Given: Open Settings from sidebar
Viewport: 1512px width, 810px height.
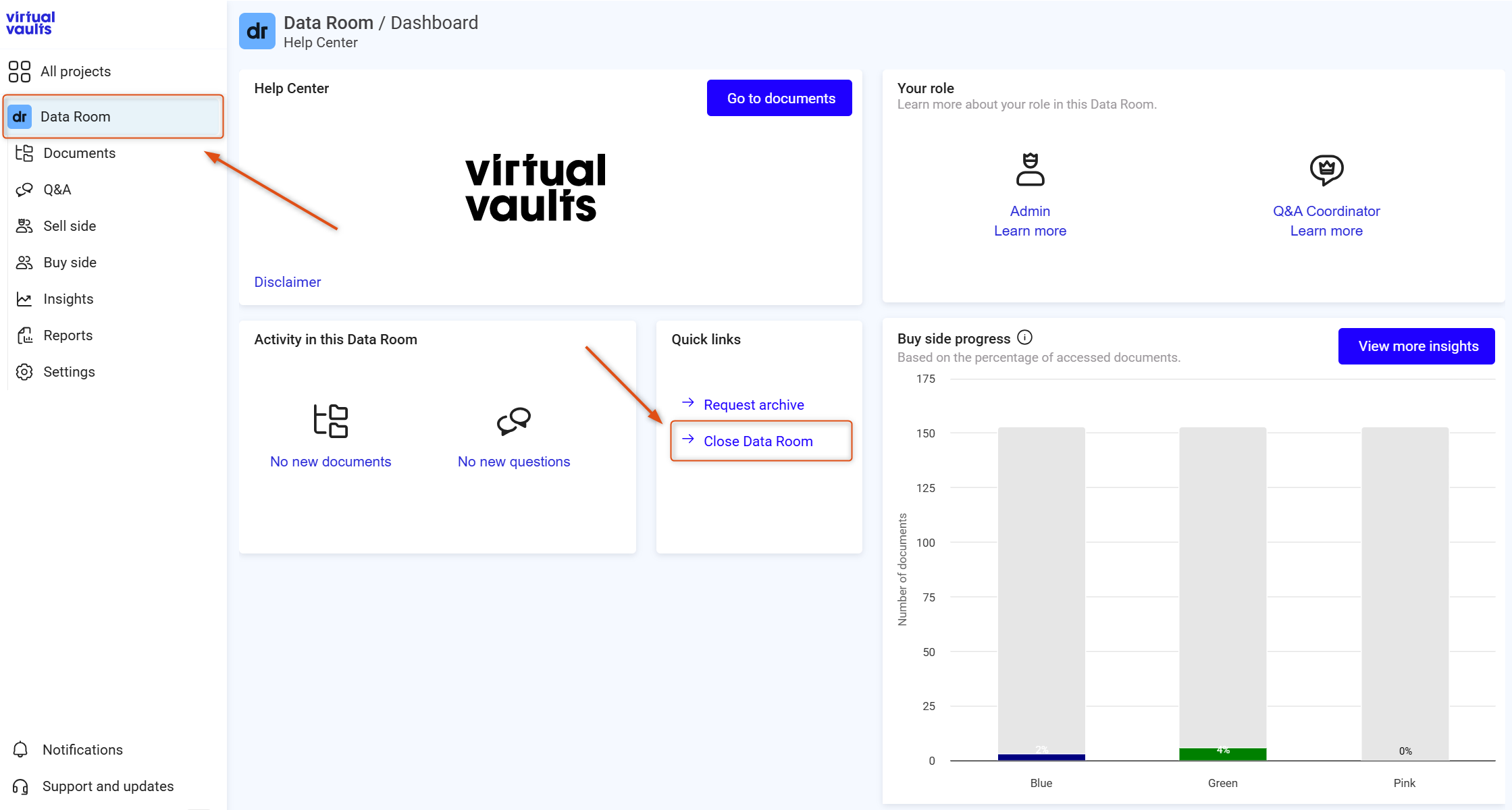Looking at the screenshot, I should [x=69, y=372].
